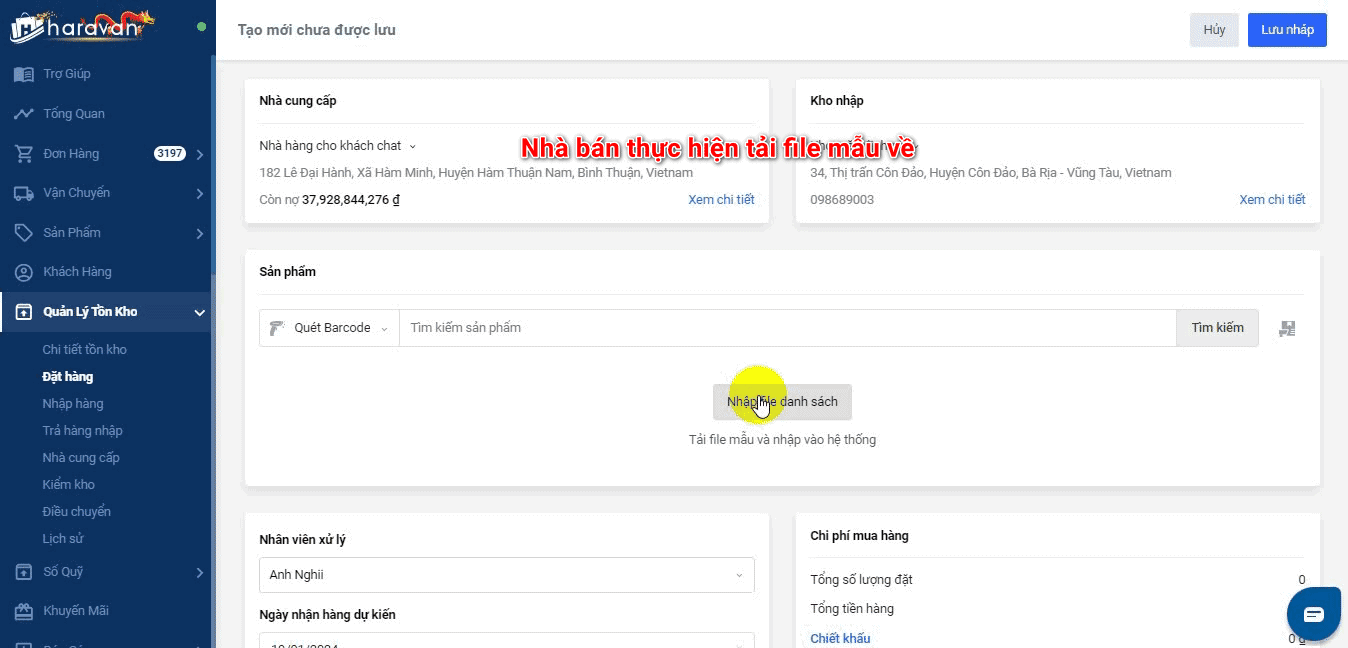Click the Sổ Quỹ wallet icon

(x=23, y=572)
